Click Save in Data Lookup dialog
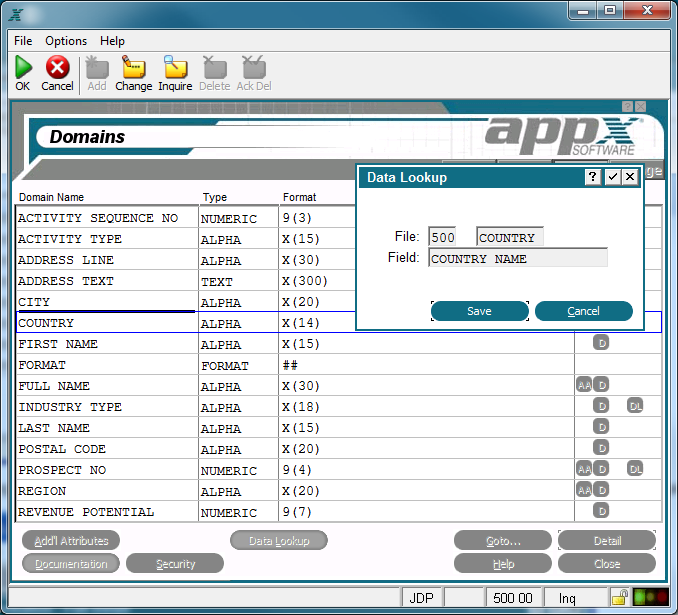This screenshot has height=615, width=678. [480, 311]
